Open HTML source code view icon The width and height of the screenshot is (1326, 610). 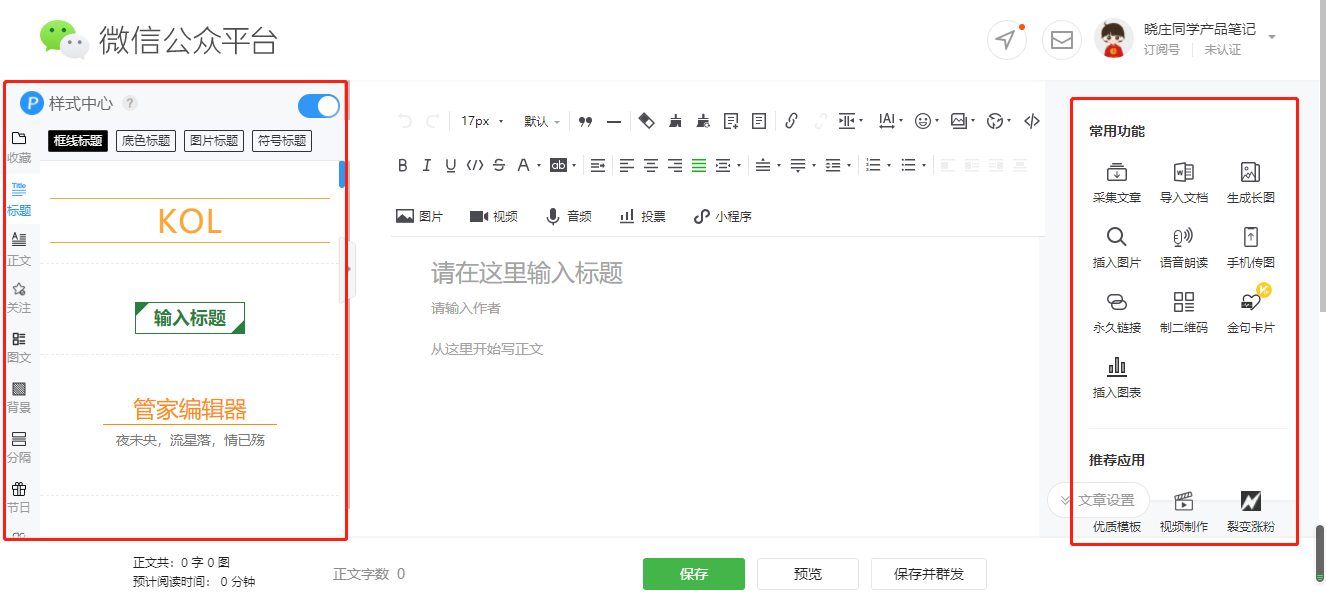(x=1032, y=121)
